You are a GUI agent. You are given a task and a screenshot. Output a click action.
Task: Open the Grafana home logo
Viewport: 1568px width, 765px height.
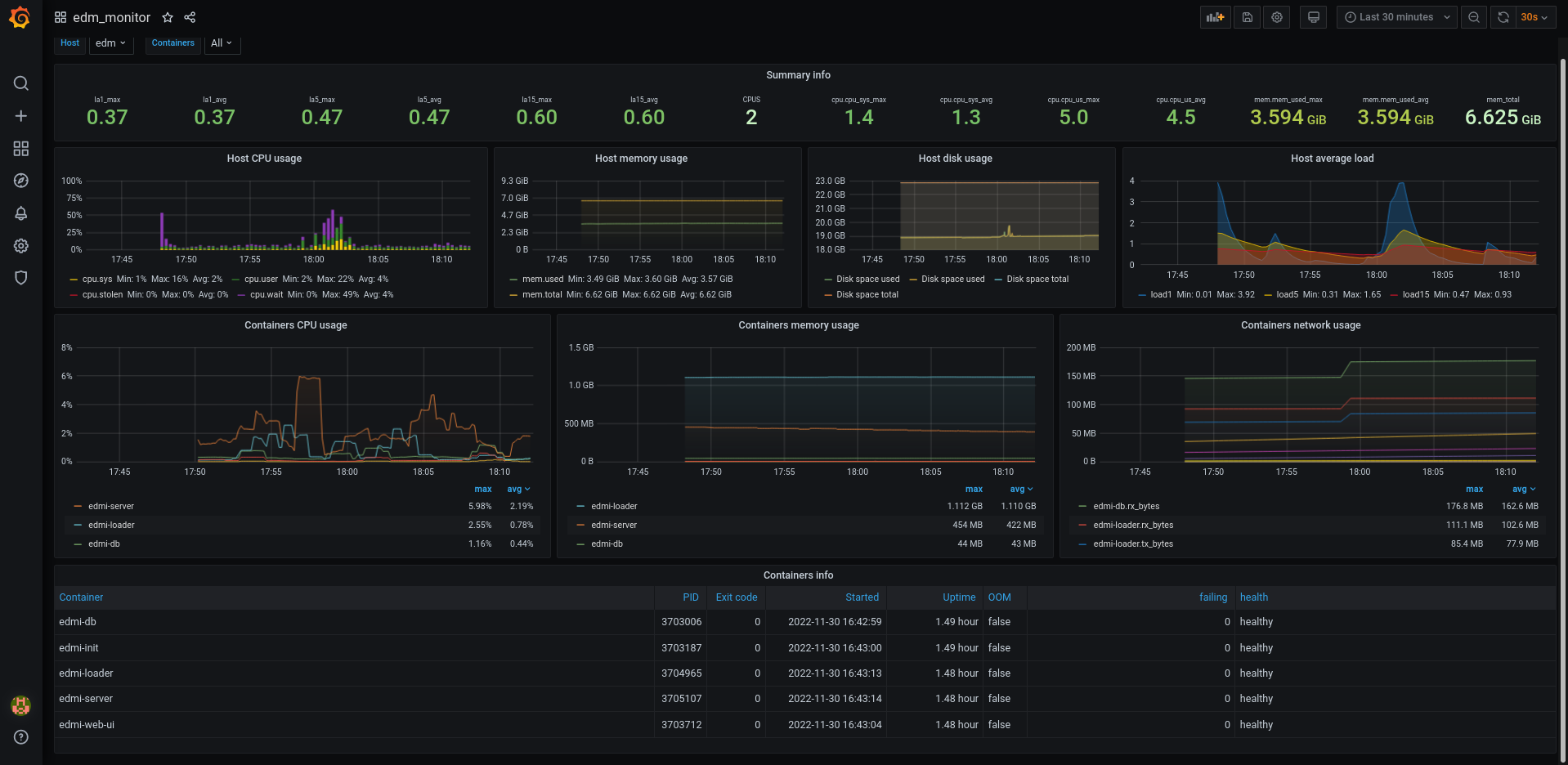[20, 17]
